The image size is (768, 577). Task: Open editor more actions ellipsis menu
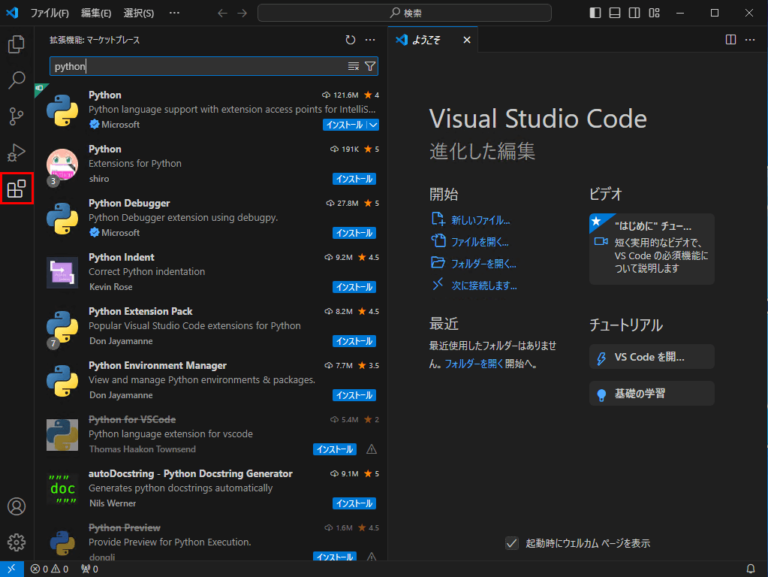(751, 40)
